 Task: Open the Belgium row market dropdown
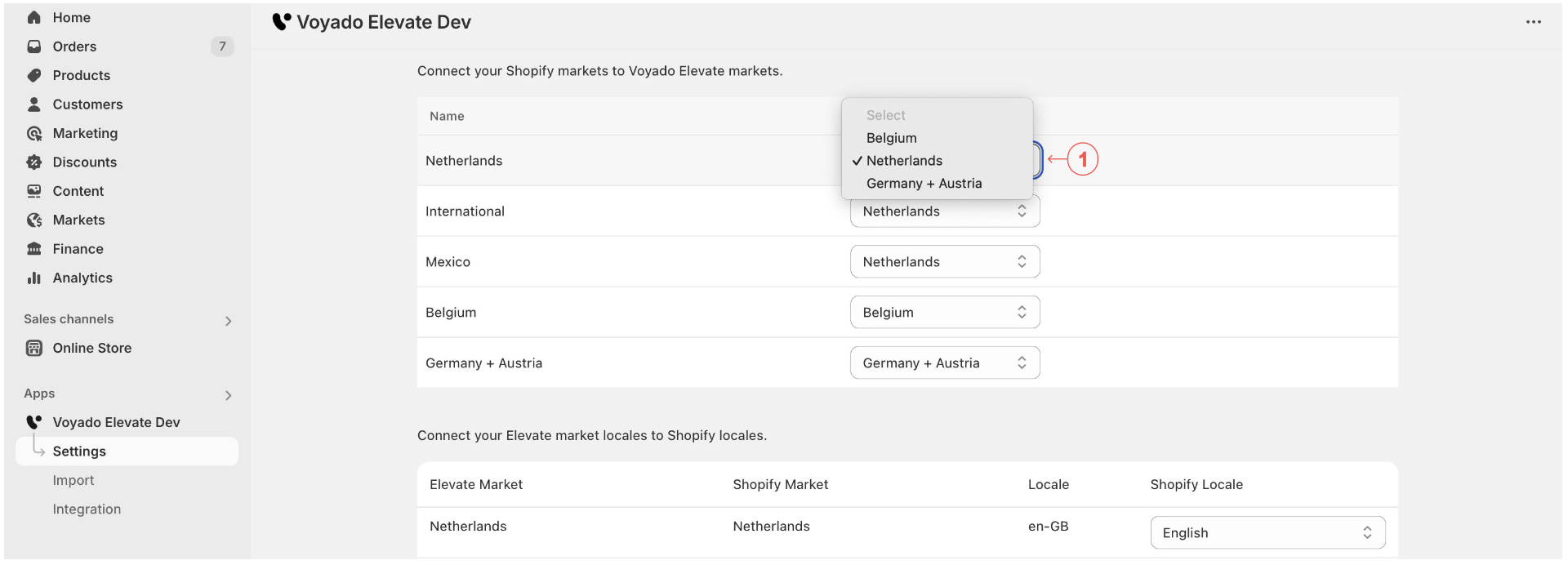(x=944, y=313)
